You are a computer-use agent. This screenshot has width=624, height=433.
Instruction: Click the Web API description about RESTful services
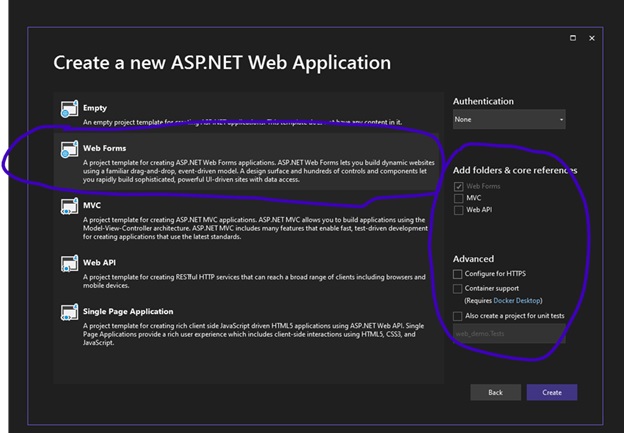[254, 281]
